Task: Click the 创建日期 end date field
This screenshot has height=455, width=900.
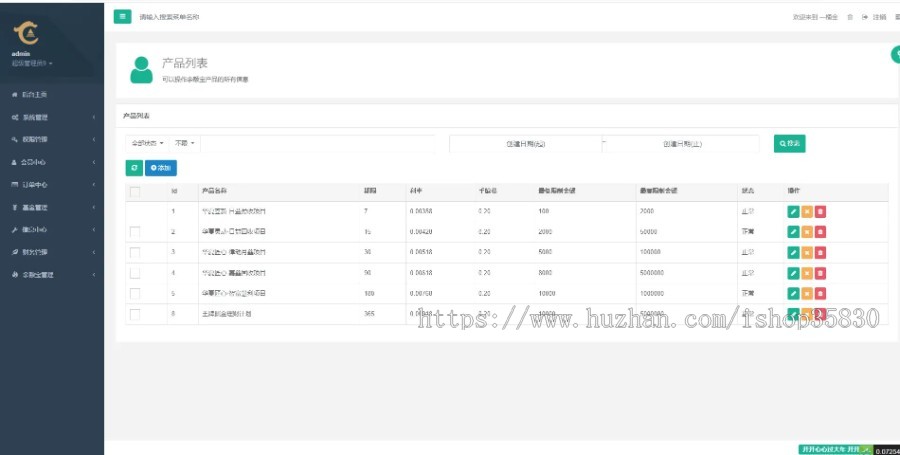Action: point(682,144)
